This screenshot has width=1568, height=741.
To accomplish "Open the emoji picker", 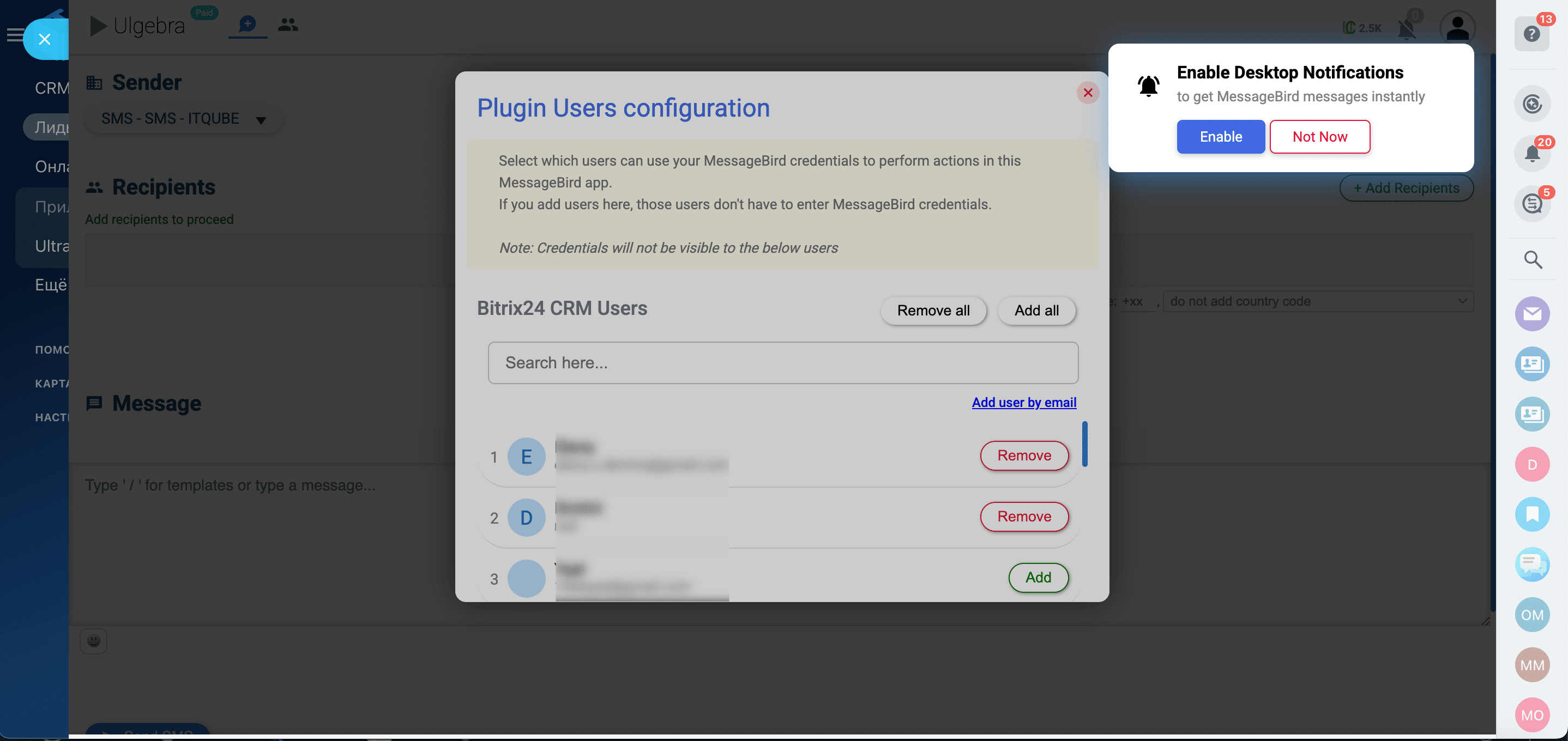I will tap(93, 641).
